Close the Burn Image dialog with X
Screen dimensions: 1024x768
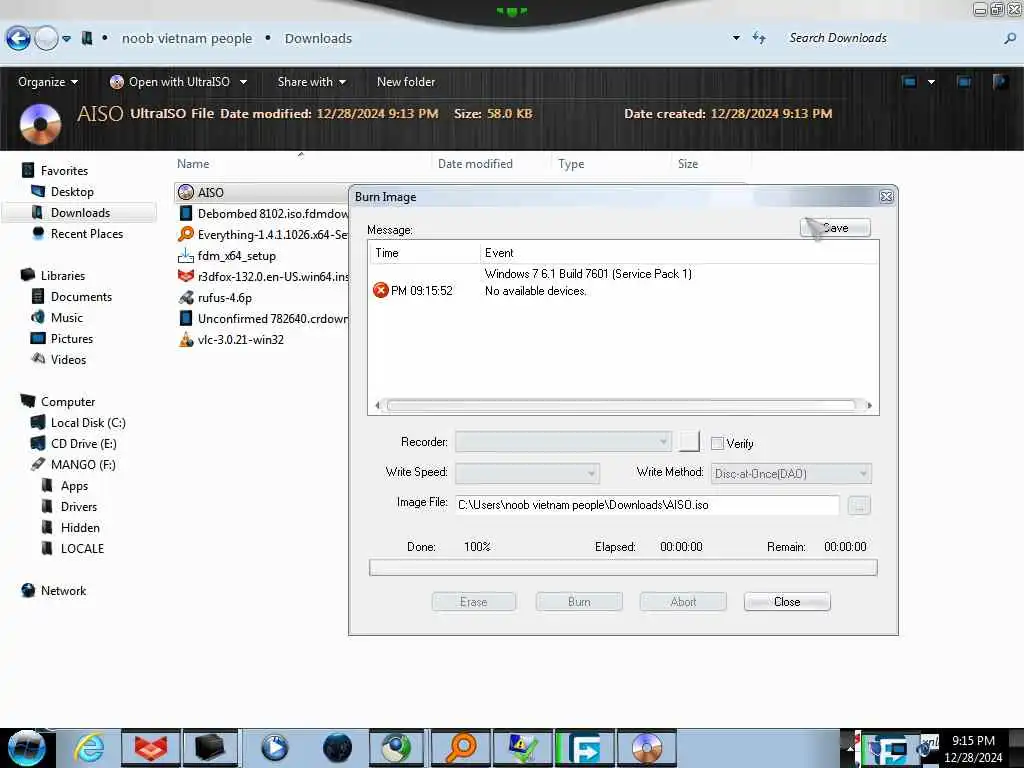coord(886,197)
